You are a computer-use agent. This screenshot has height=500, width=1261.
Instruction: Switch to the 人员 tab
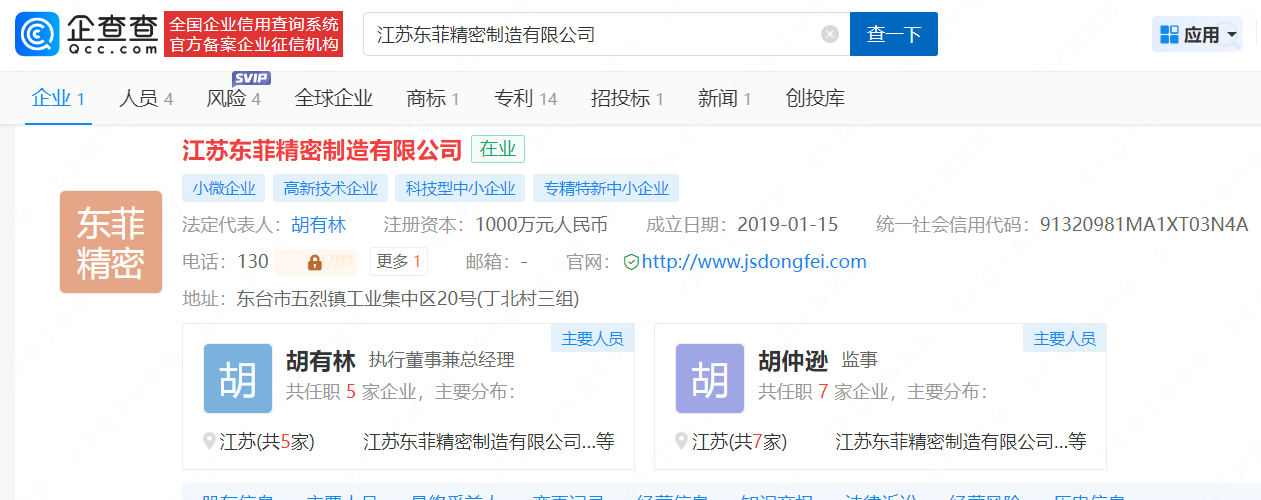click(146, 98)
